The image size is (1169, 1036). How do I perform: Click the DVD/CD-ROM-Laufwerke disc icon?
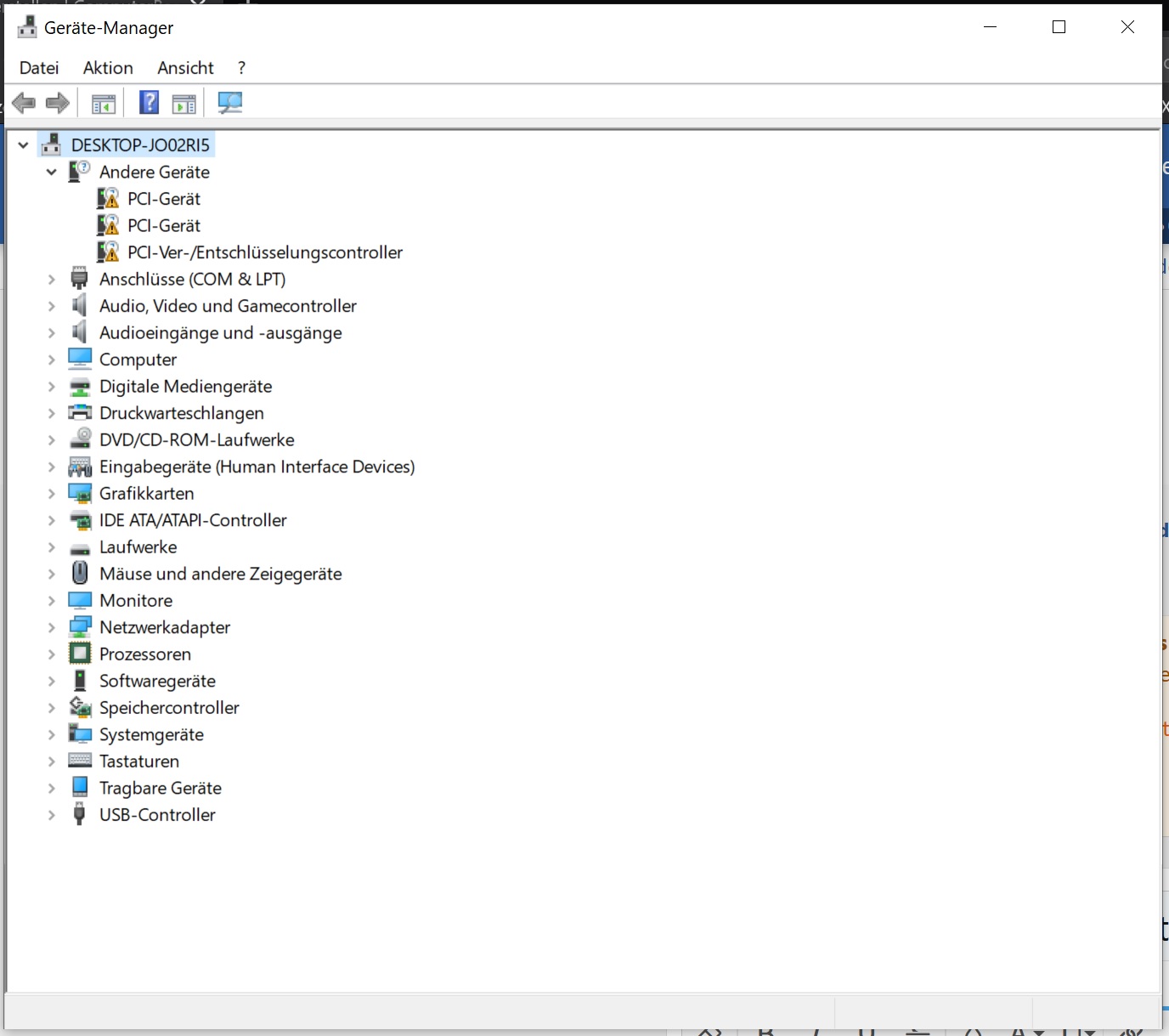tap(80, 439)
